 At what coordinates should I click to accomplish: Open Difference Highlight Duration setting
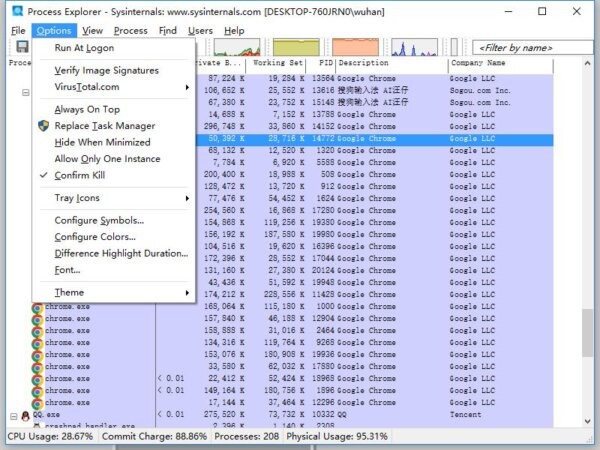point(114,253)
